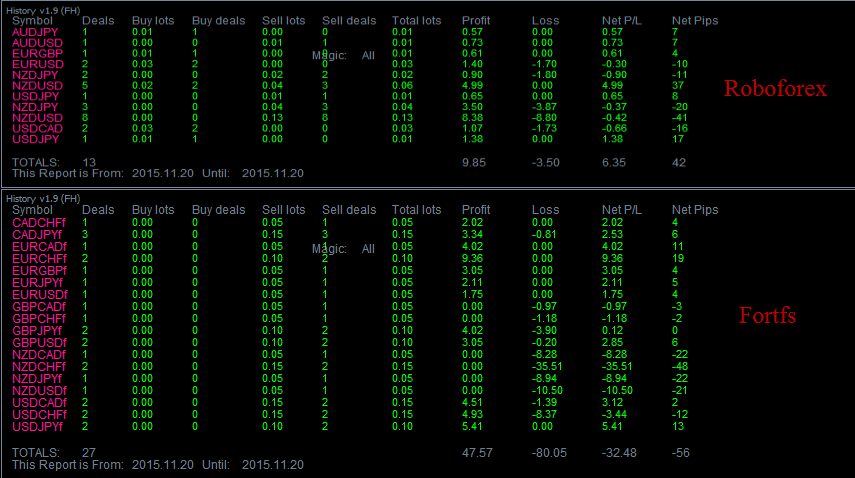Select the USDCADf symbol
The image size is (855, 478).
click(x=39, y=402)
